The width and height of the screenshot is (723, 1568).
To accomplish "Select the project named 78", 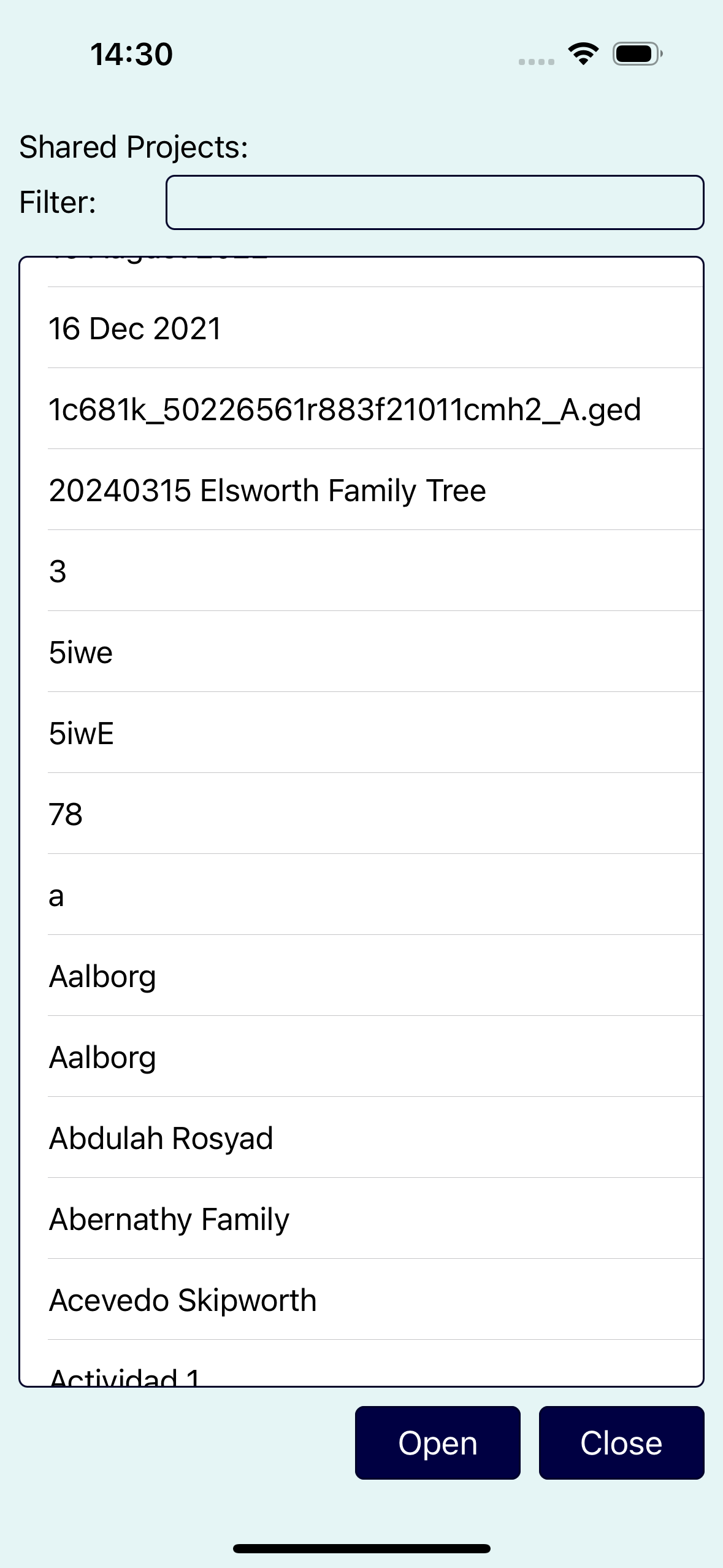I will click(x=375, y=813).
